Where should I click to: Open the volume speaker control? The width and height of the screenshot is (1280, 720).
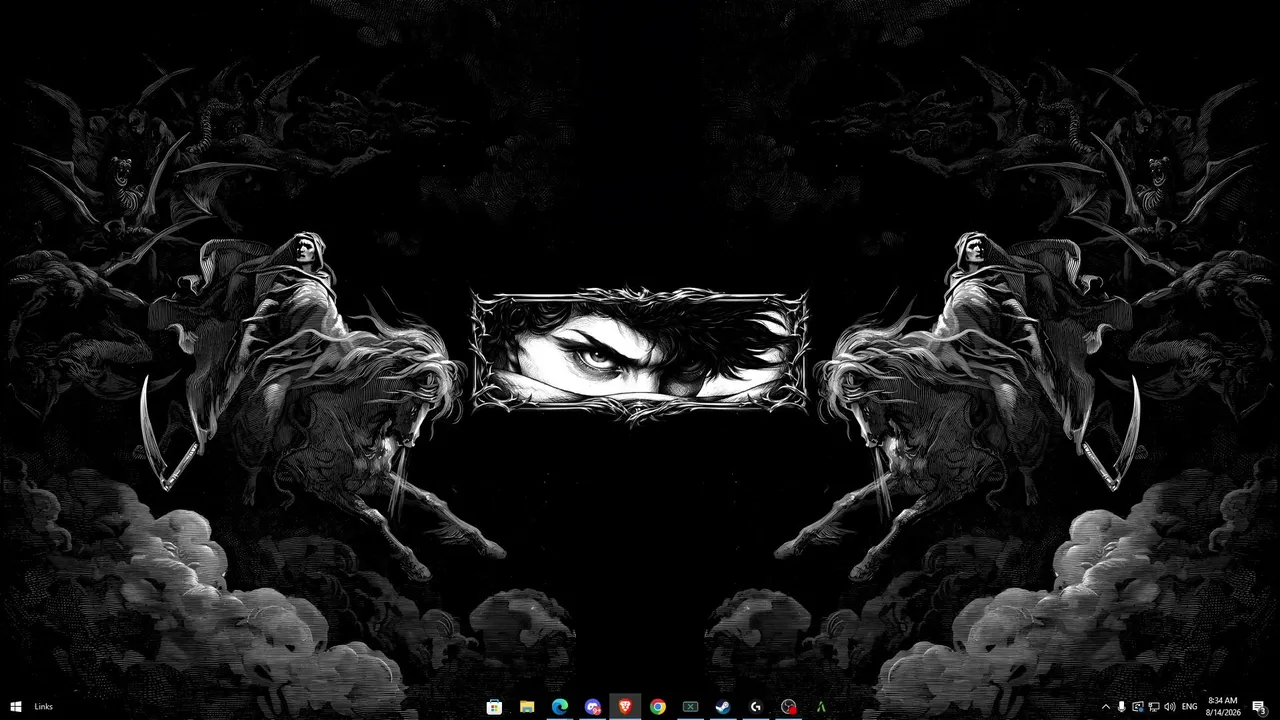(x=1169, y=707)
